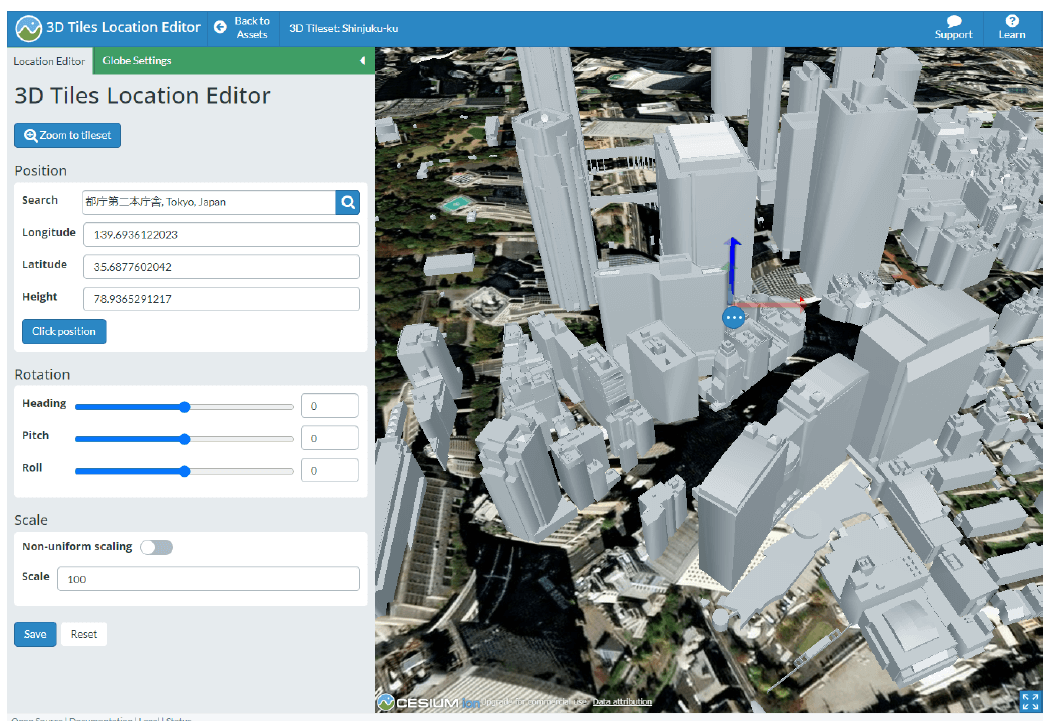
Task: Open the Learn question mark icon
Action: (x=1012, y=21)
